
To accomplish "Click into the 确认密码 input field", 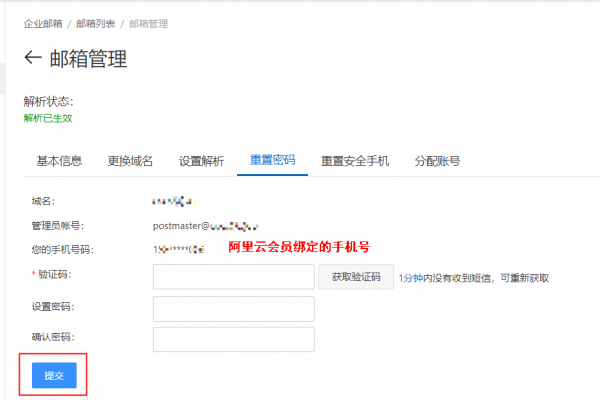I will pos(233,339).
